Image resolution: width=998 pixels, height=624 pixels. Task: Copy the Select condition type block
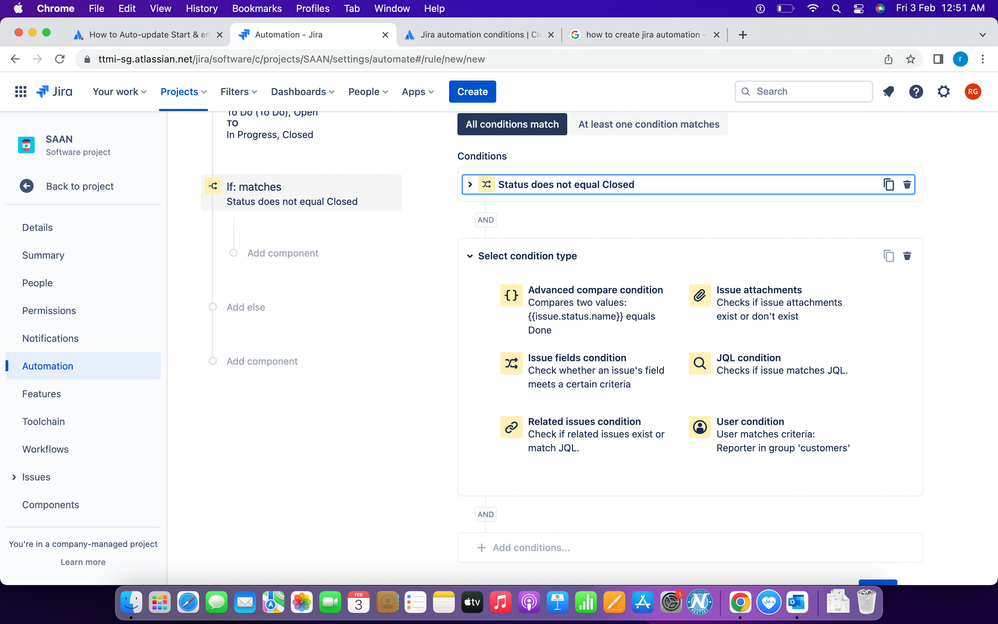889,256
